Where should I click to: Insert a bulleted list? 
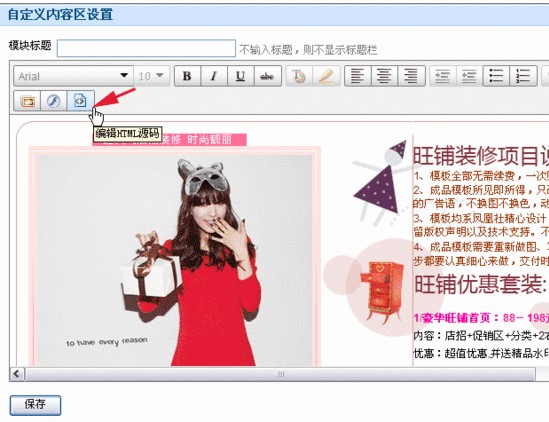click(x=496, y=76)
